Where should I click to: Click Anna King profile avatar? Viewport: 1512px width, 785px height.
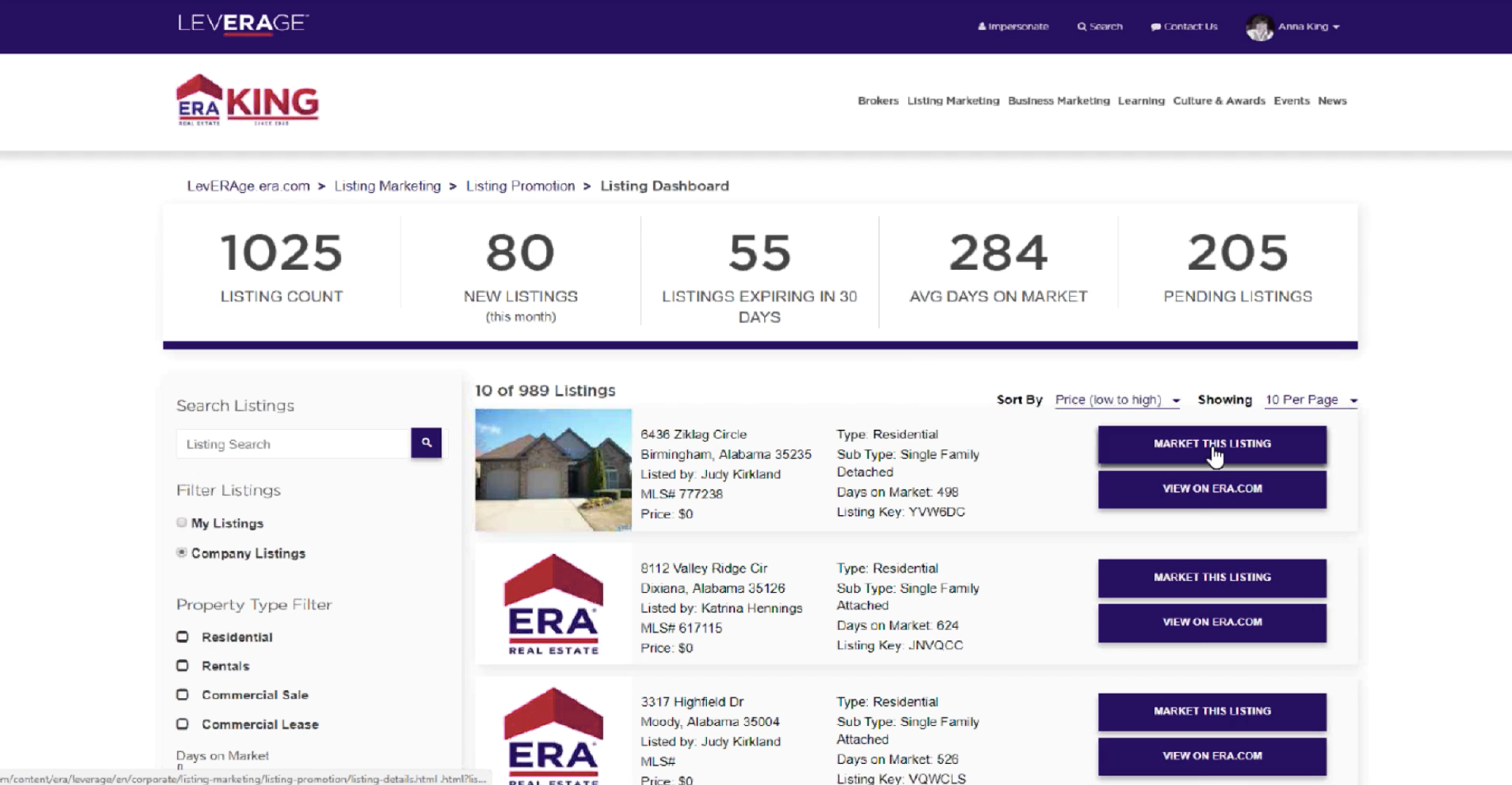1259,27
